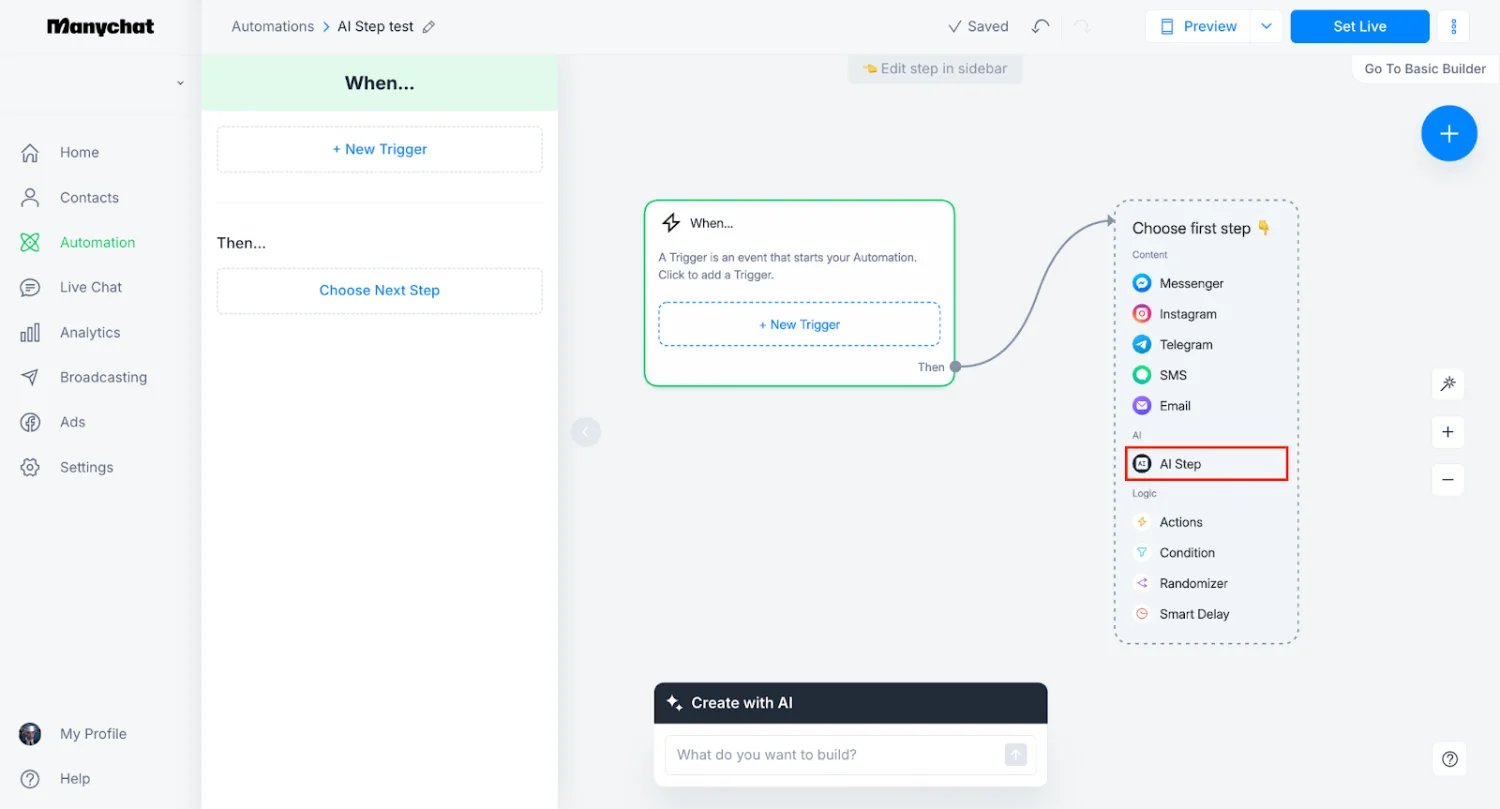Edit automation name with pencil icon
1500x809 pixels.
[x=429, y=27]
